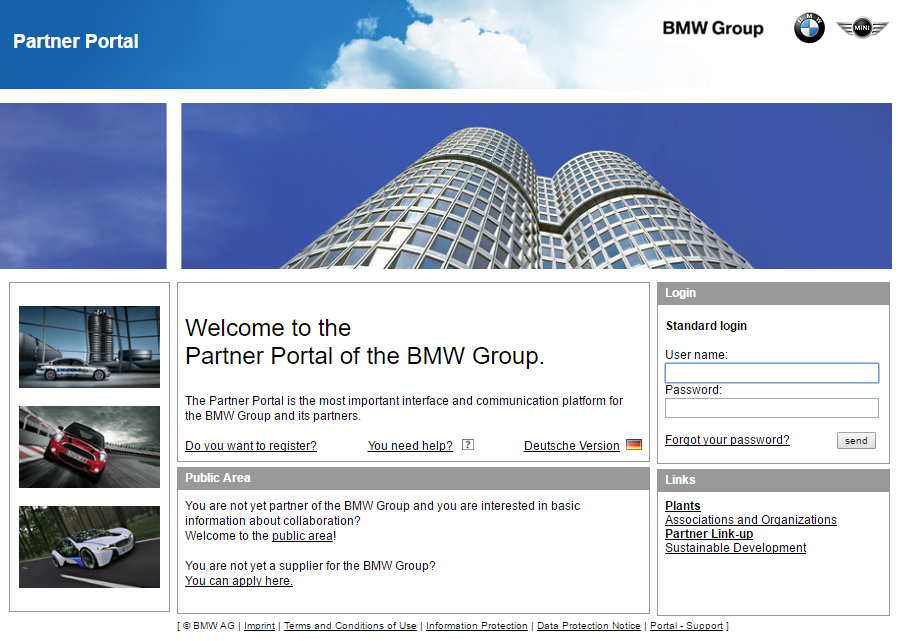Screen dimensions: 902x641
Task: Open the BMW headquarters car thumbnail
Action: coord(89,347)
